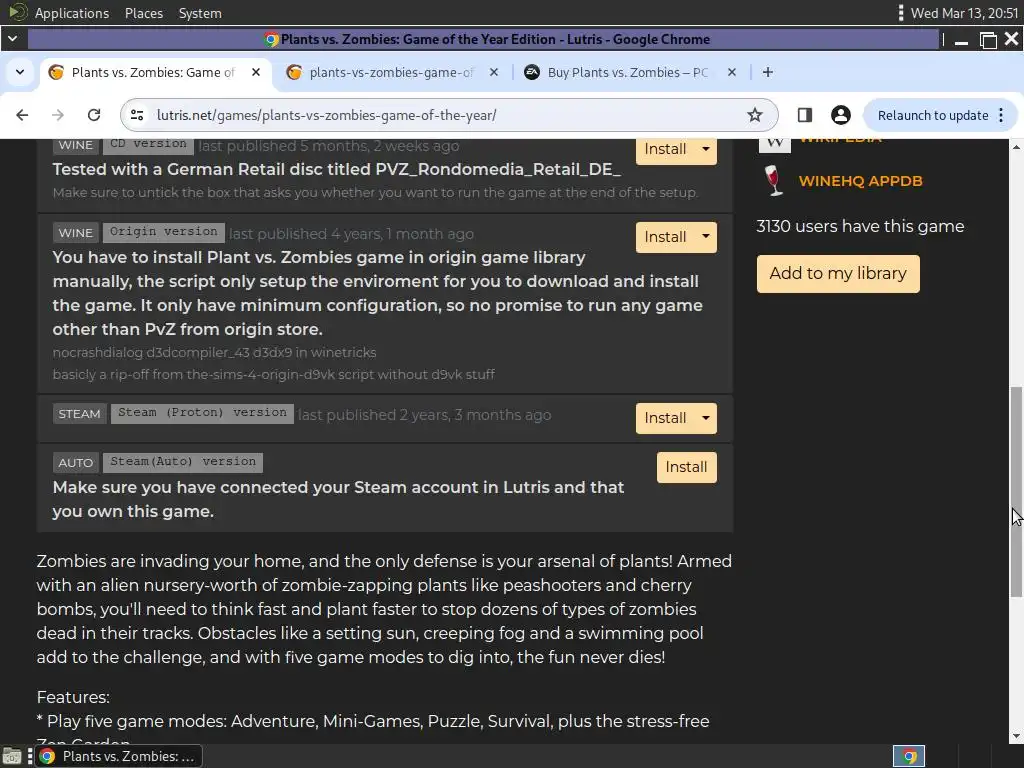Click 'last published 2 years, 3 months ago'
Screen dimensions: 1024x768
pos(424,415)
